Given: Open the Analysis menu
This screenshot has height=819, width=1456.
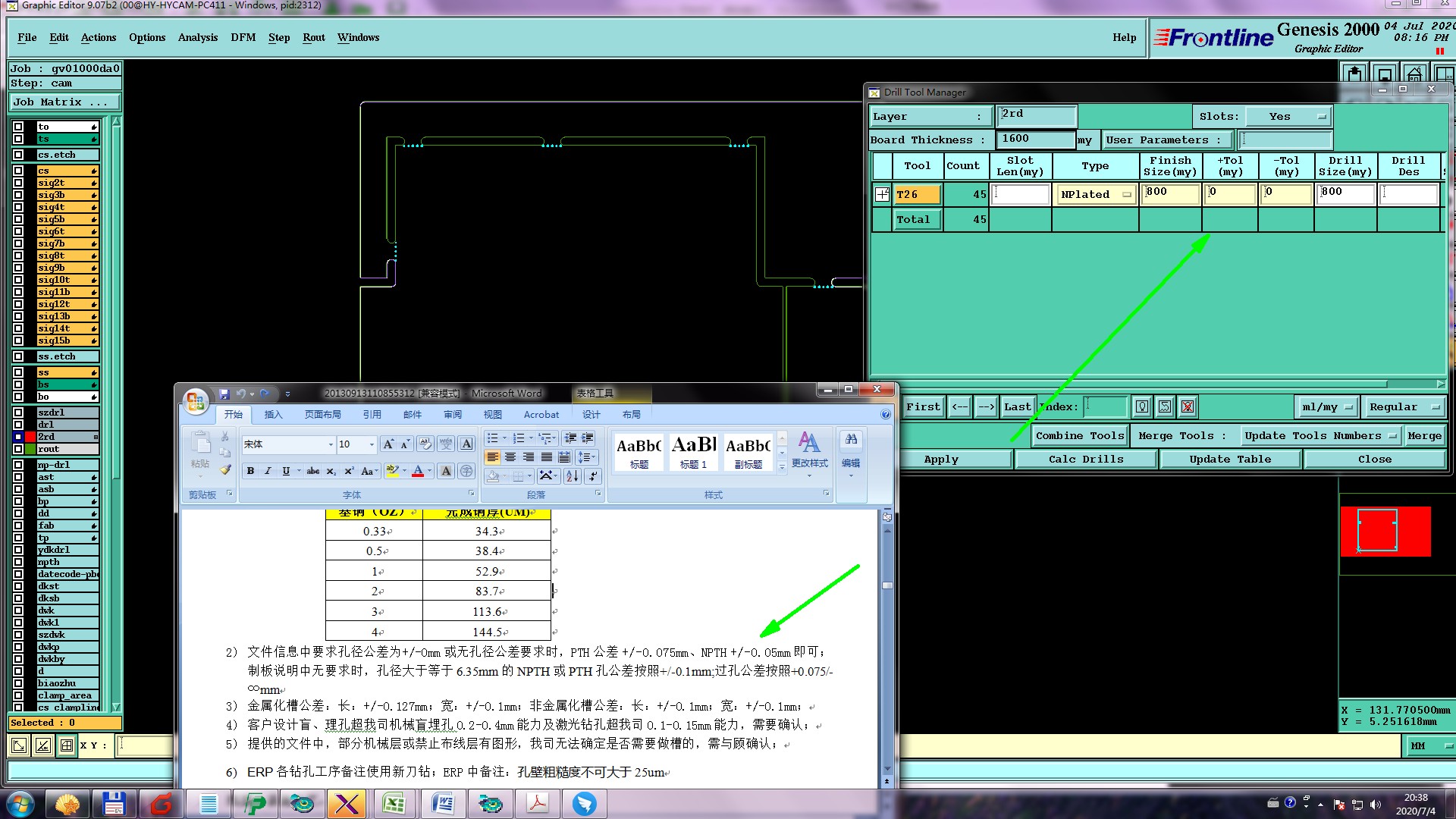Looking at the screenshot, I should 197,37.
